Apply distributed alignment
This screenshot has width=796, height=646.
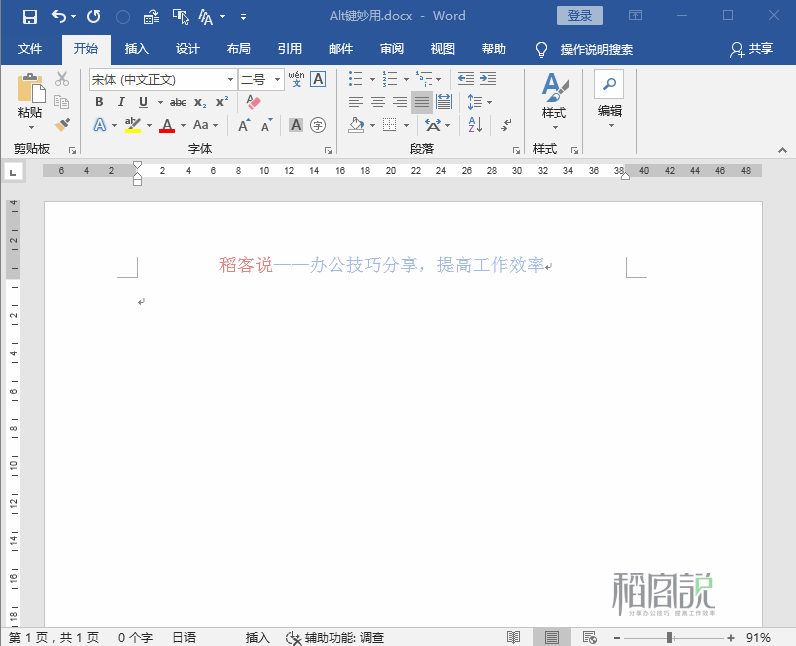(x=444, y=102)
